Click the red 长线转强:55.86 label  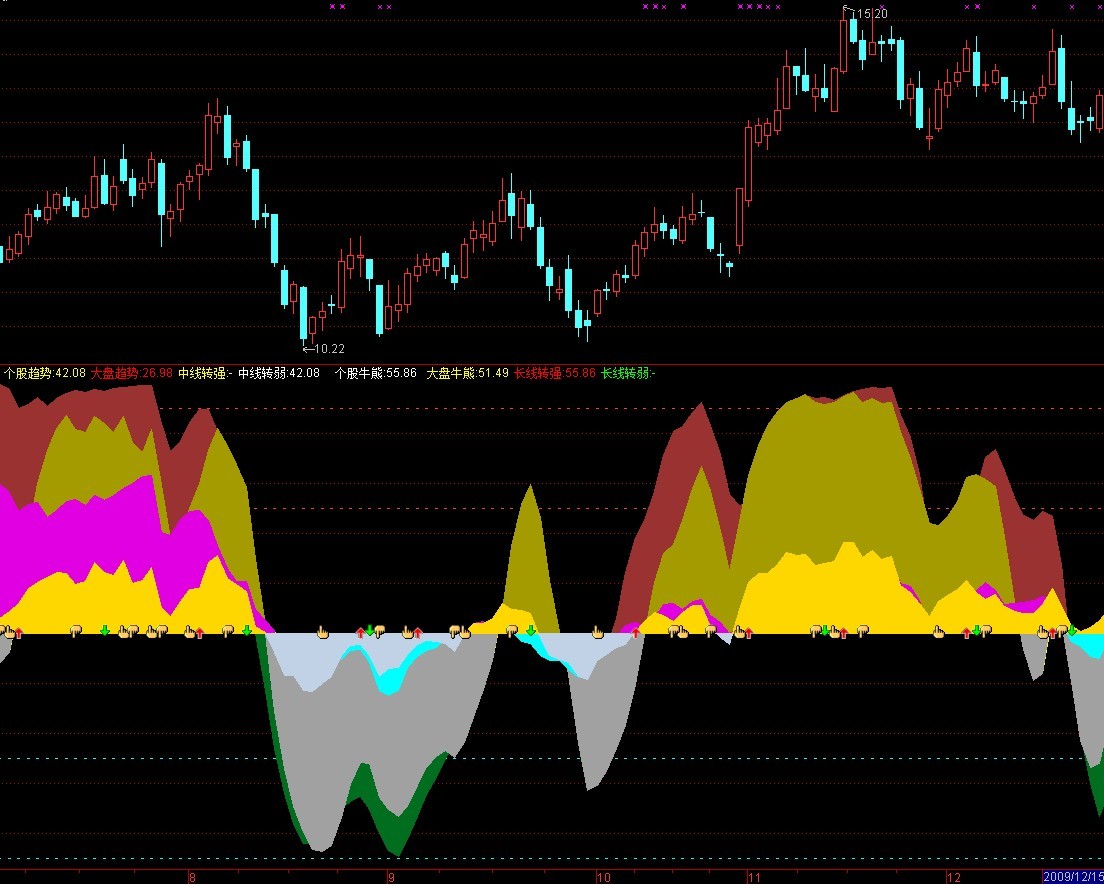(x=555, y=373)
